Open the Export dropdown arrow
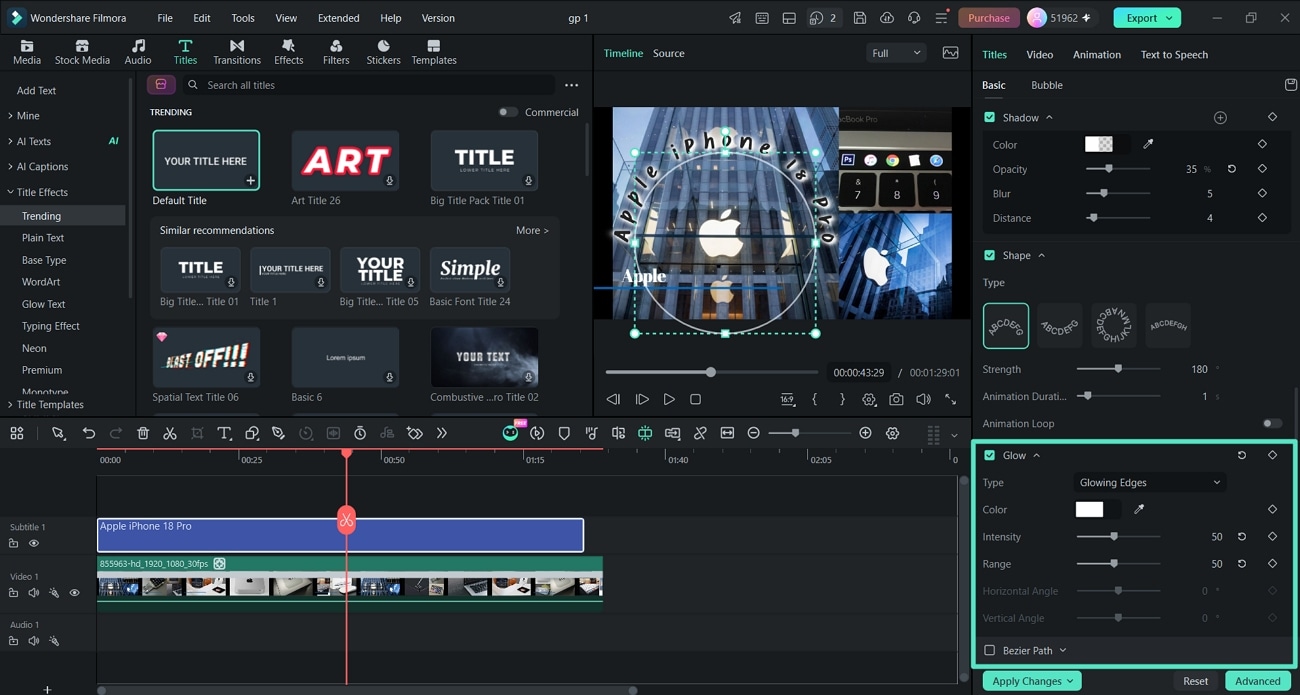 1168,18
